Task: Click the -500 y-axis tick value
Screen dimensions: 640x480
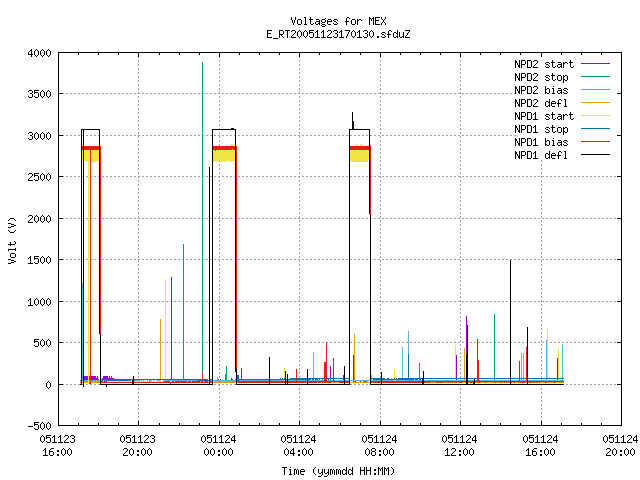Action: pyautogui.click(x=39, y=426)
